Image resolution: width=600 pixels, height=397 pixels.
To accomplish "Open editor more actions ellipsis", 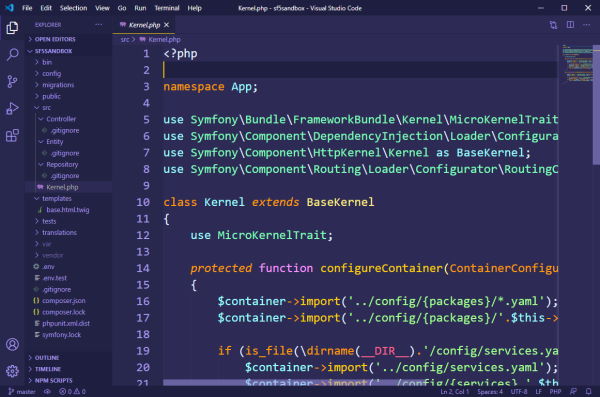I will pyautogui.click(x=586, y=25).
